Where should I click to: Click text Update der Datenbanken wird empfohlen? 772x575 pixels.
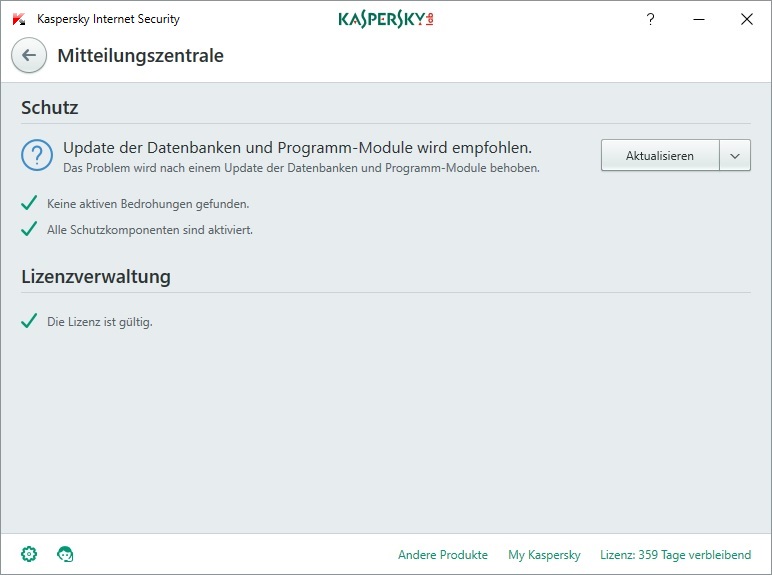click(297, 148)
